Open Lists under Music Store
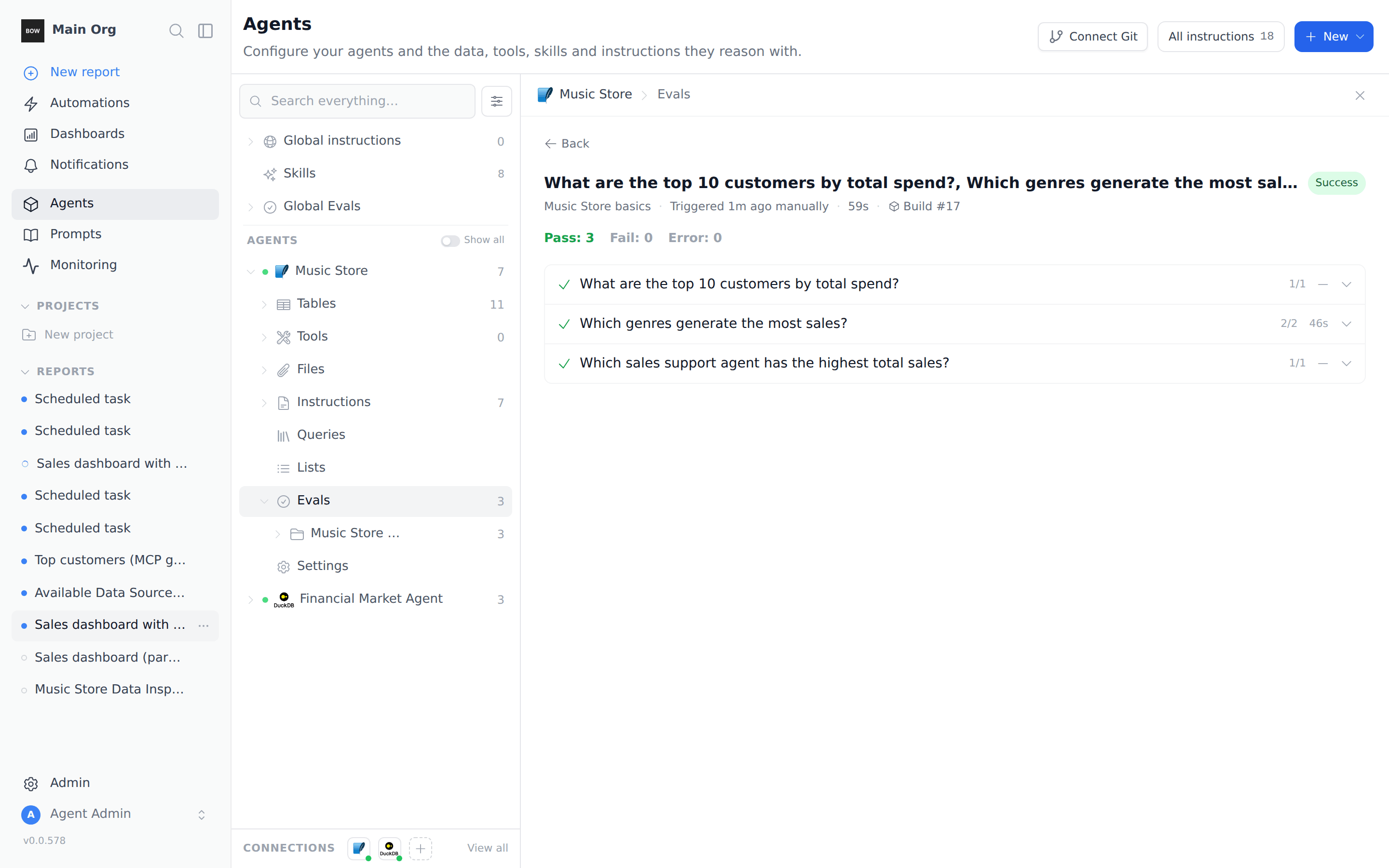Screen dimensions: 1389x868 point(375,468)
